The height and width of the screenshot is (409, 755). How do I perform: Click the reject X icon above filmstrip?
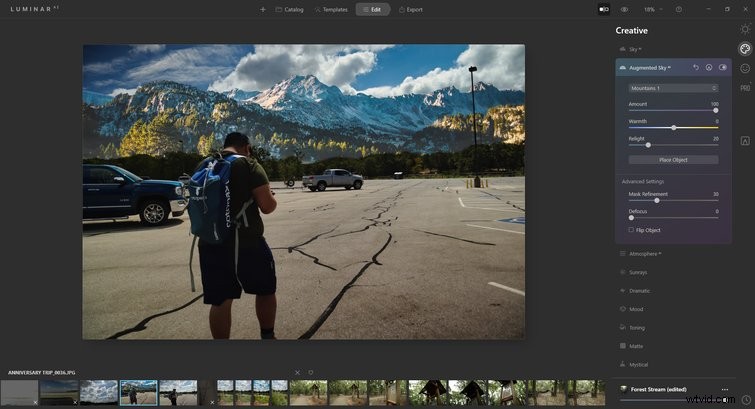(297, 373)
